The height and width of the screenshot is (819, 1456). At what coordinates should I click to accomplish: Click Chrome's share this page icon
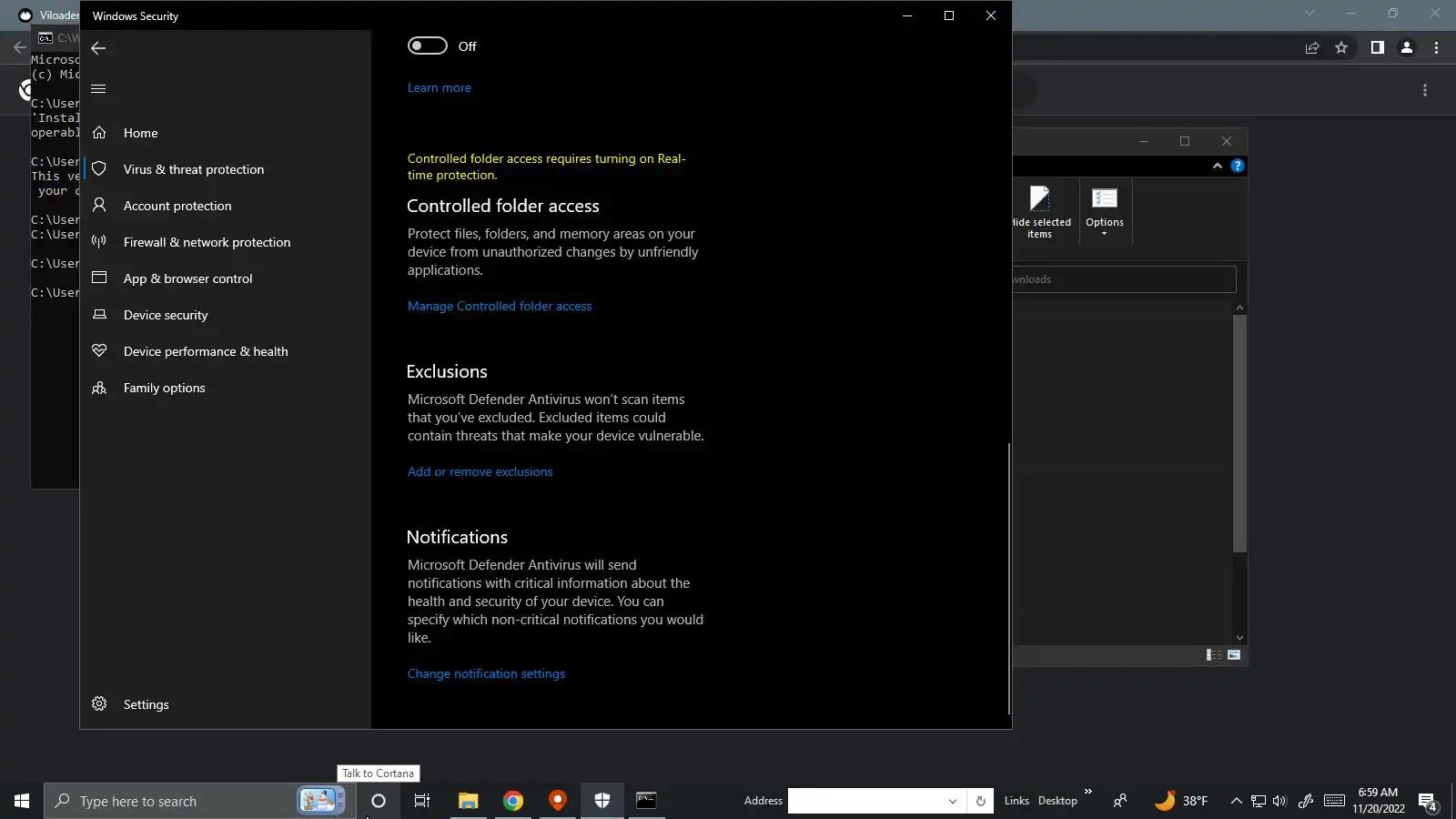1312,48
